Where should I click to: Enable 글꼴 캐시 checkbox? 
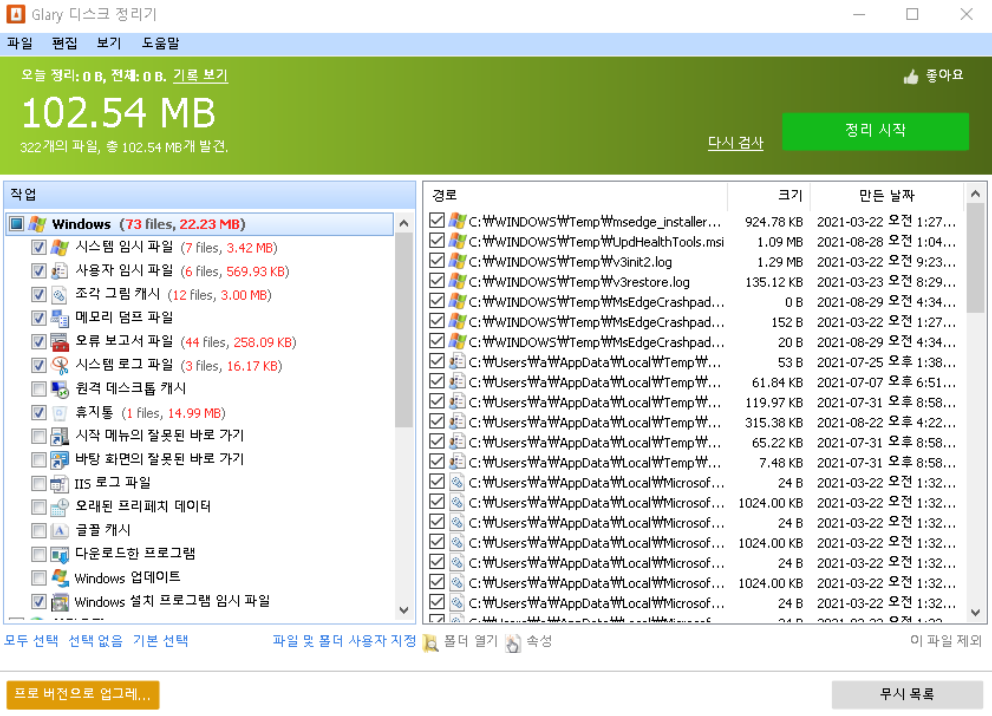pos(39,531)
